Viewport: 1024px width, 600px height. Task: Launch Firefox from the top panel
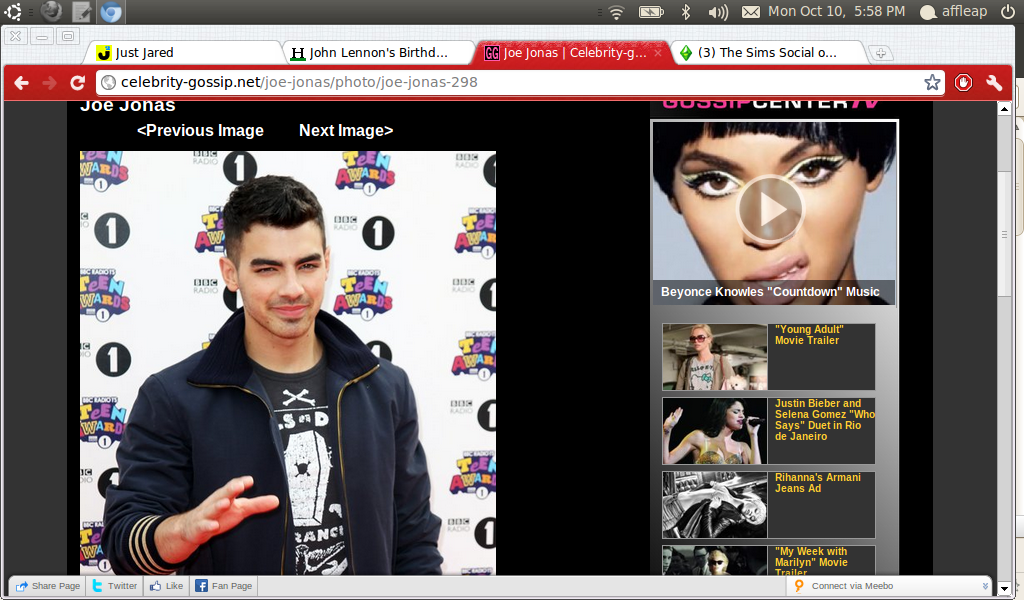[x=51, y=11]
